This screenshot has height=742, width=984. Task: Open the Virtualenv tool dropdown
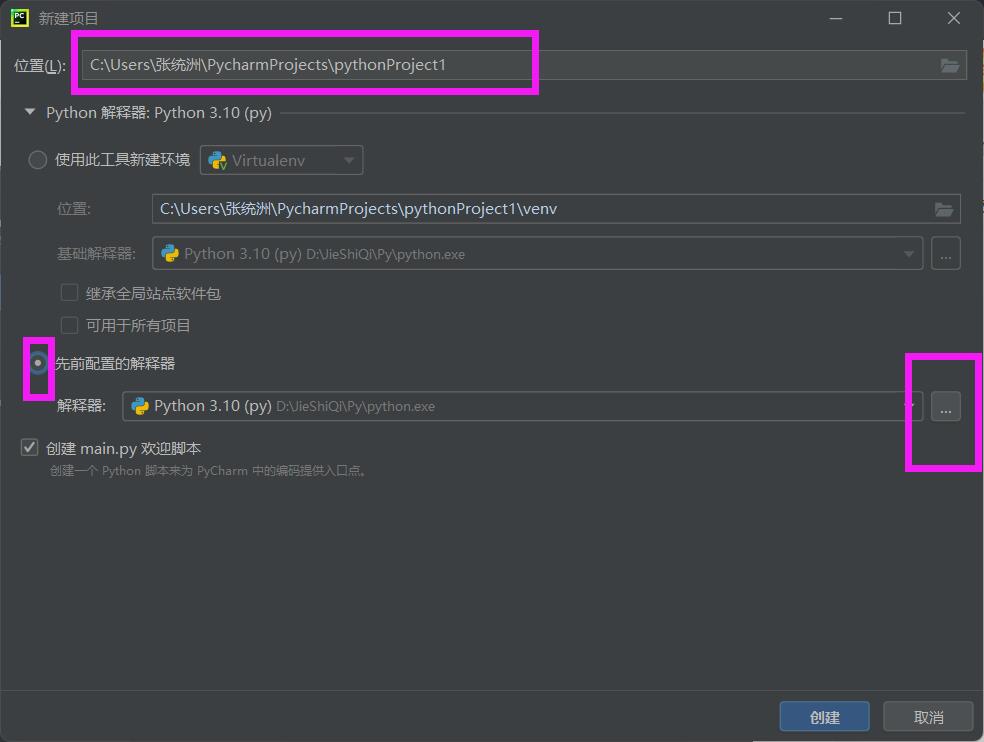point(282,160)
